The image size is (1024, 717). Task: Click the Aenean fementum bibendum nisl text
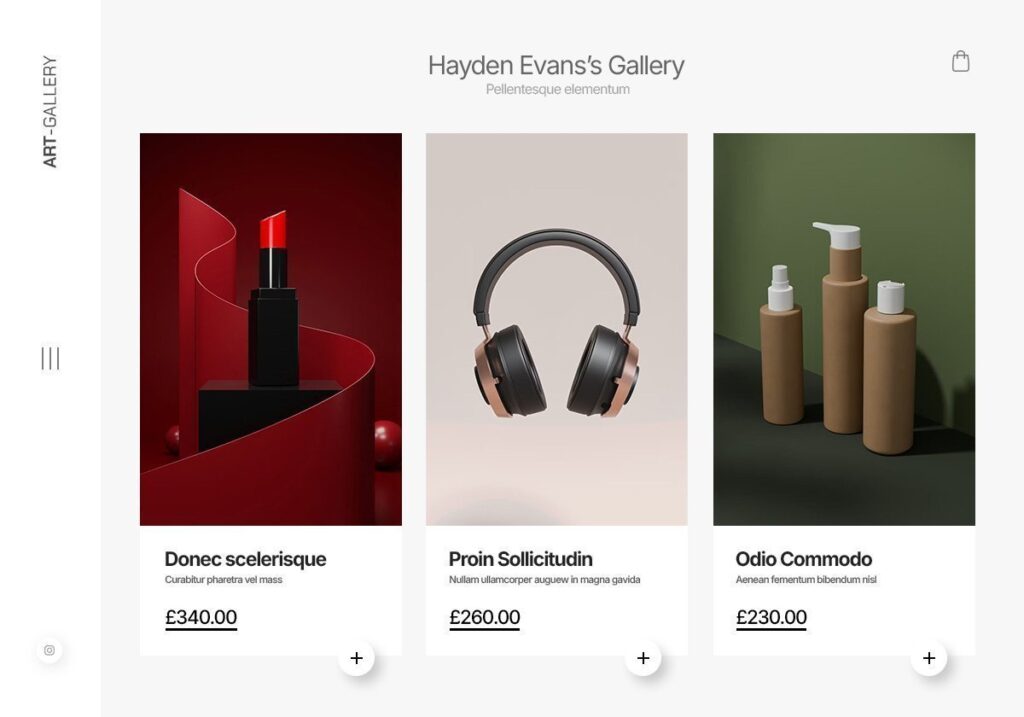[x=806, y=580]
